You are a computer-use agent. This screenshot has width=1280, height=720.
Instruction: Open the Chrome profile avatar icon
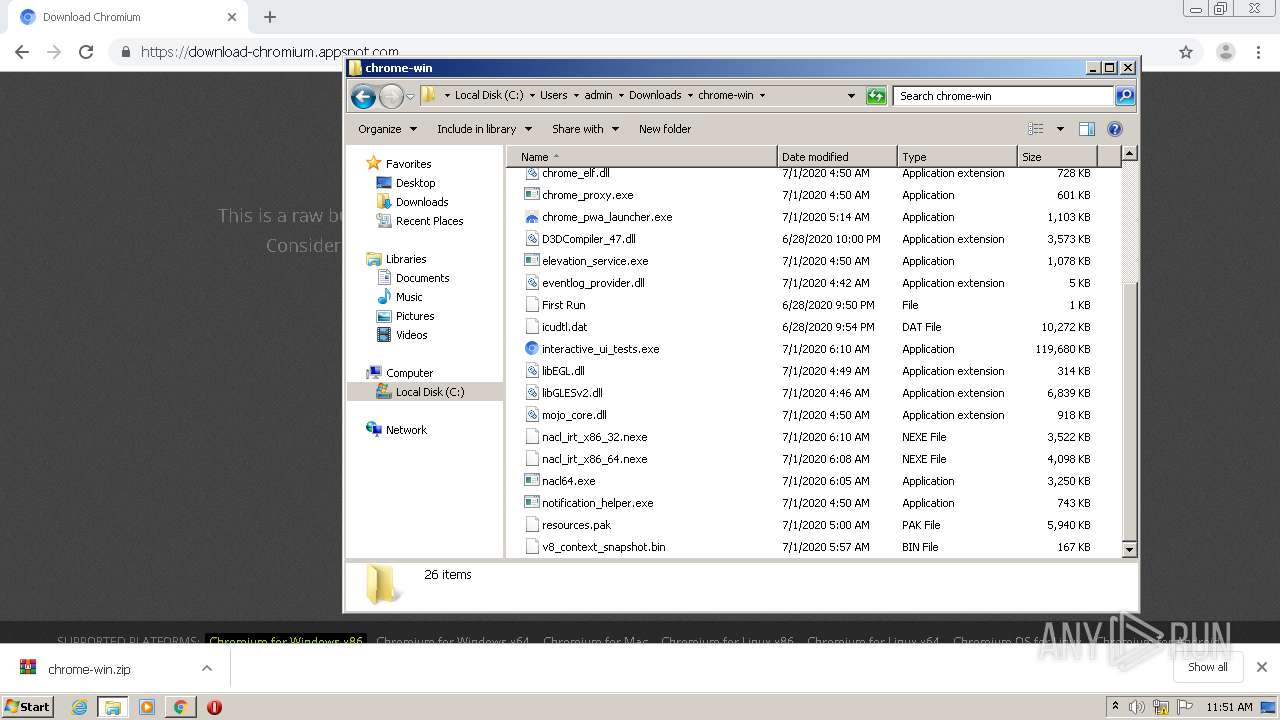point(1226,52)
